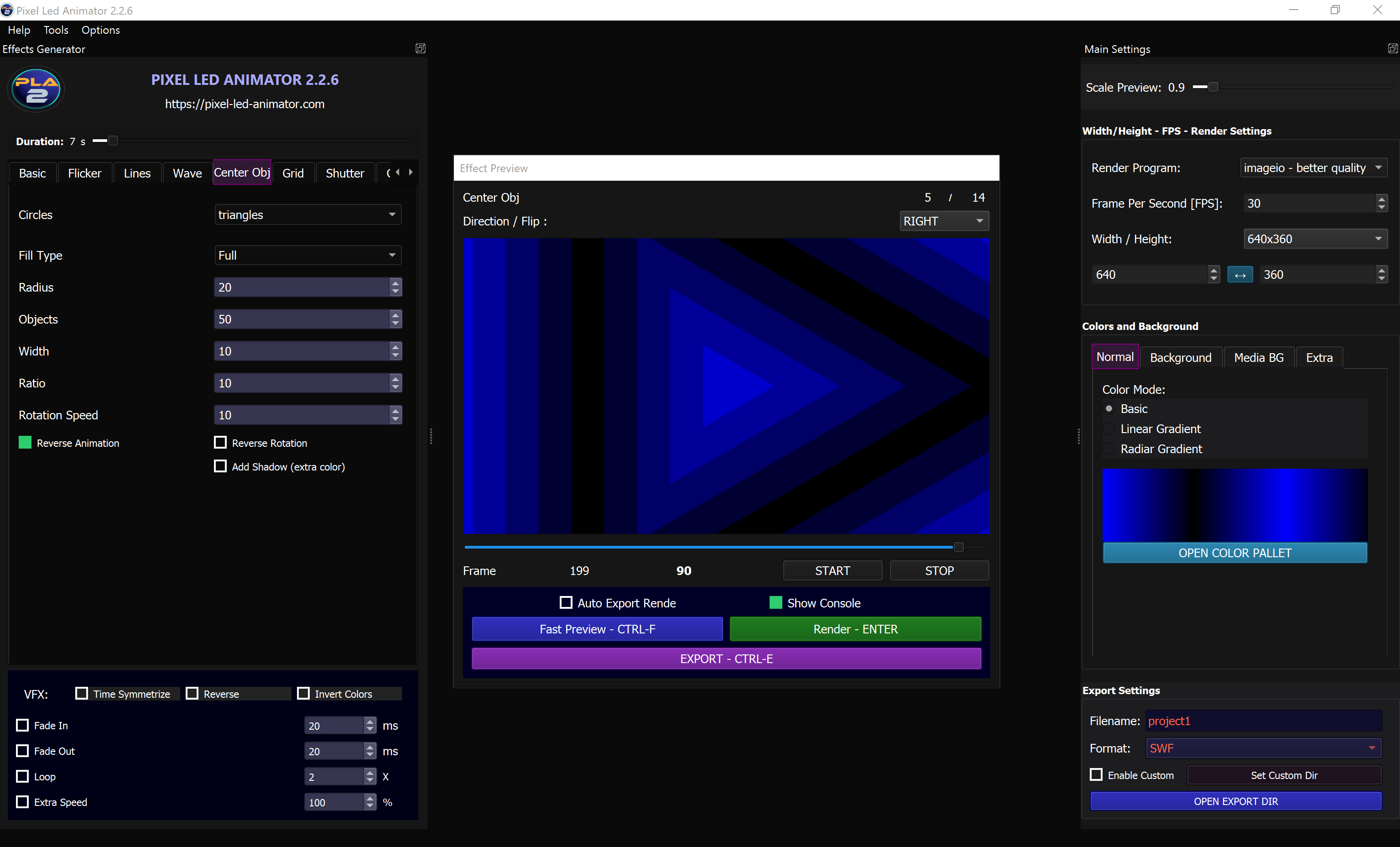Open the Direction / Flip dropdown set to RIGHT
This screenshot has width=1400, height=847.
pyautogui.click(x=943, y=220)
